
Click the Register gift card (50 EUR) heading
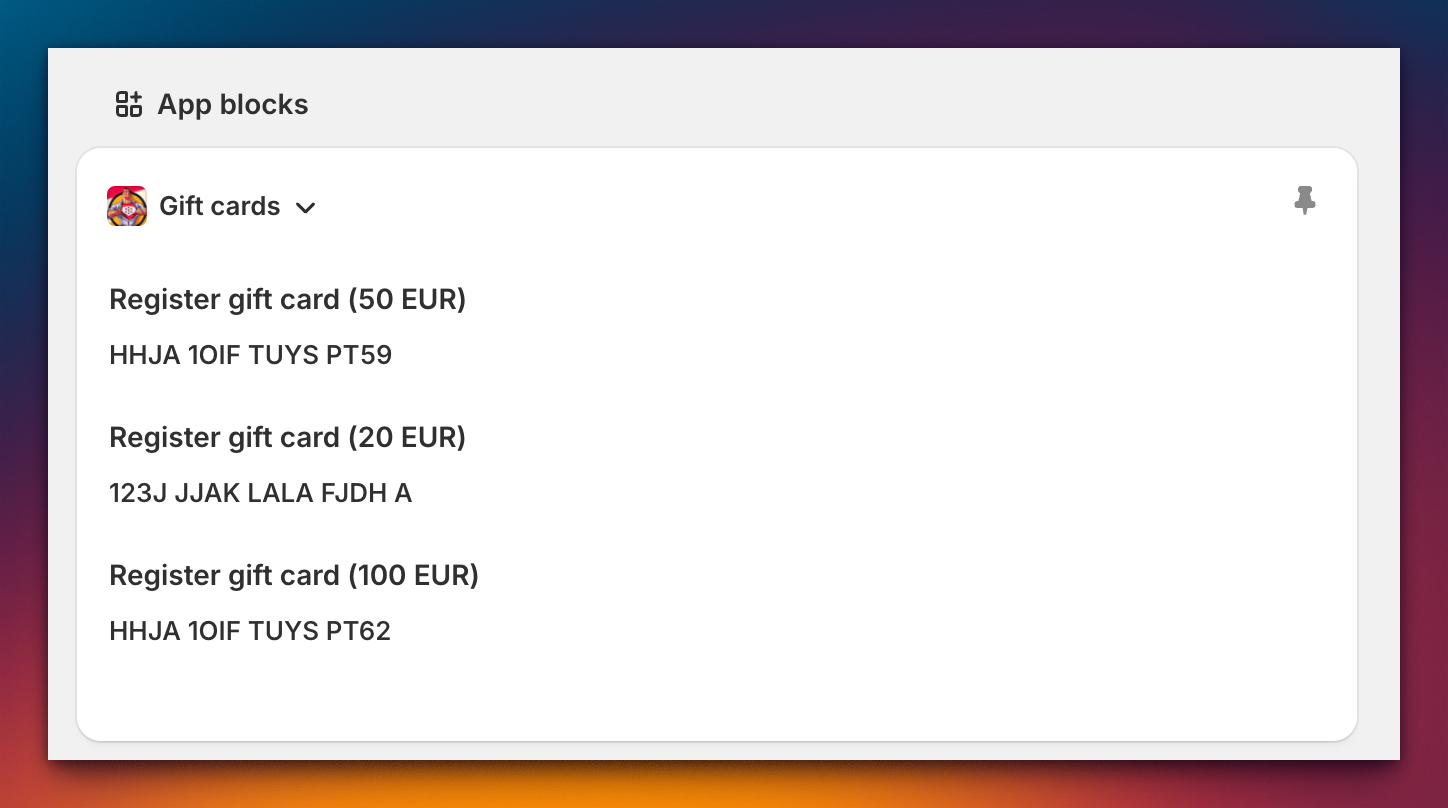[287, 299]
